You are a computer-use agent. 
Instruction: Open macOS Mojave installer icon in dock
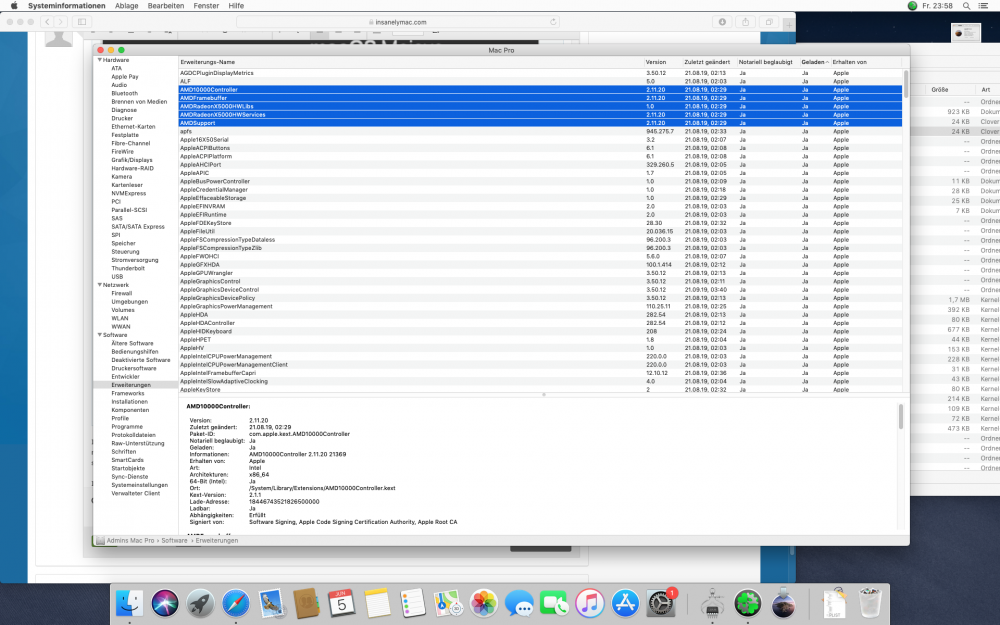[x=783, y=603]
